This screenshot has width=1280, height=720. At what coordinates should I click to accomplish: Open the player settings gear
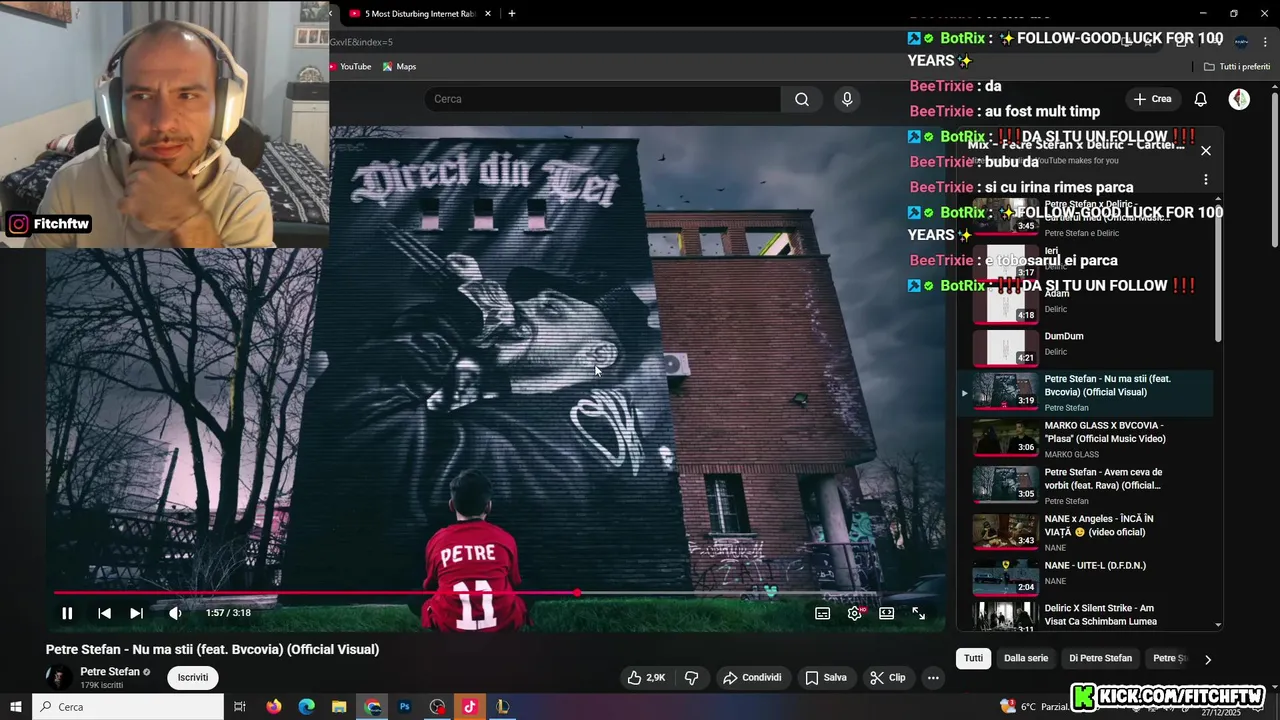pos(855,613)
